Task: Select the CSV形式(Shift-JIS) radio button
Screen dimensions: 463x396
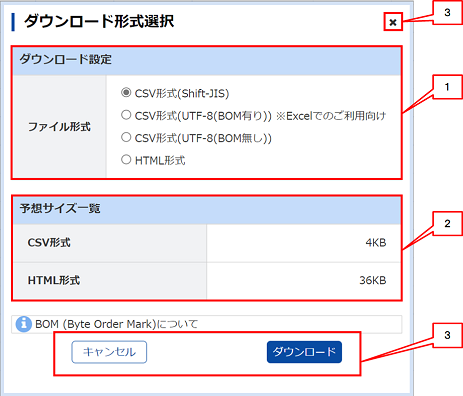Action: point(126,92)
